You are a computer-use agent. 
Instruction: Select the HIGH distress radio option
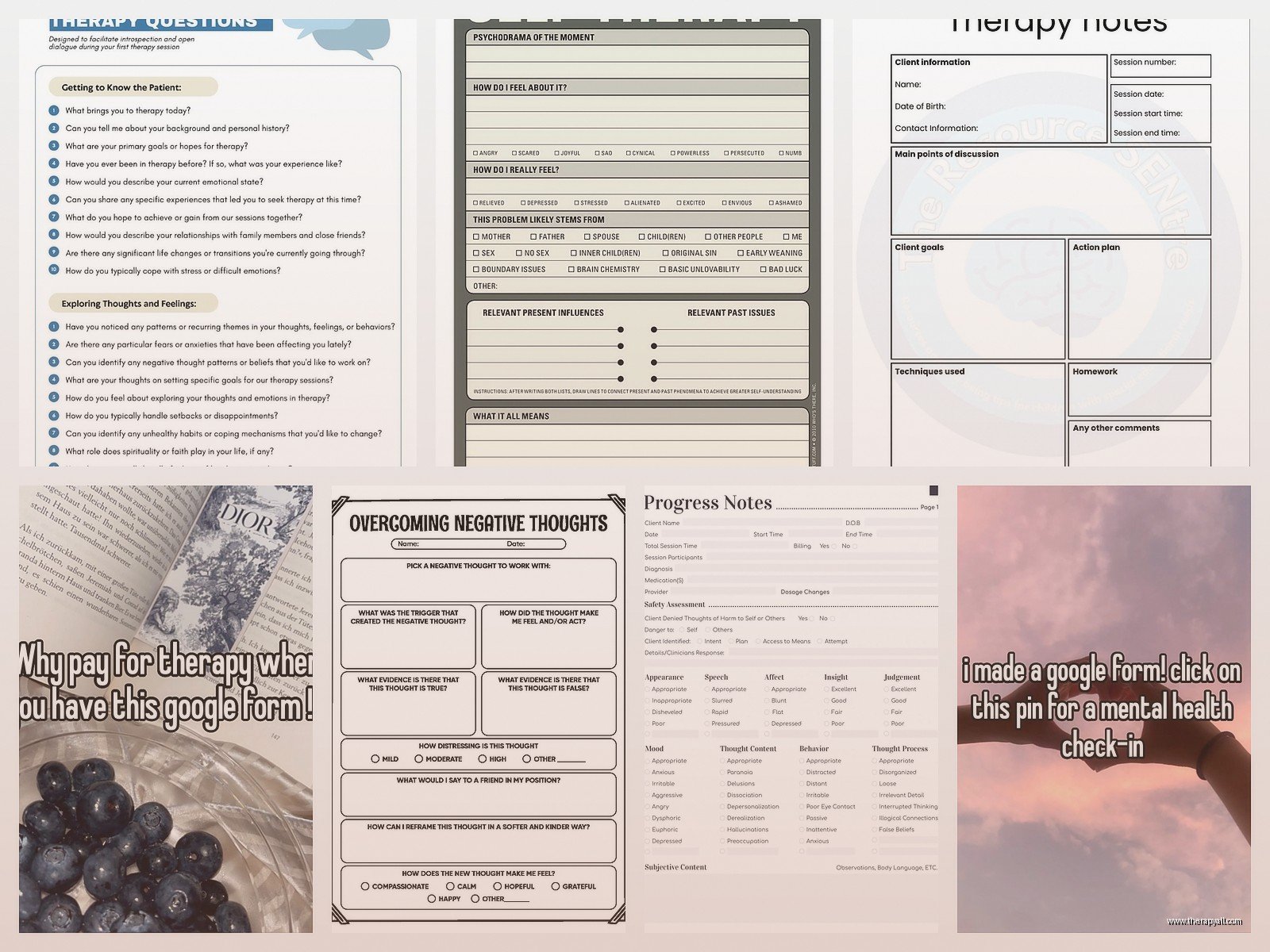pyautogui.click(x=482, y=759)
